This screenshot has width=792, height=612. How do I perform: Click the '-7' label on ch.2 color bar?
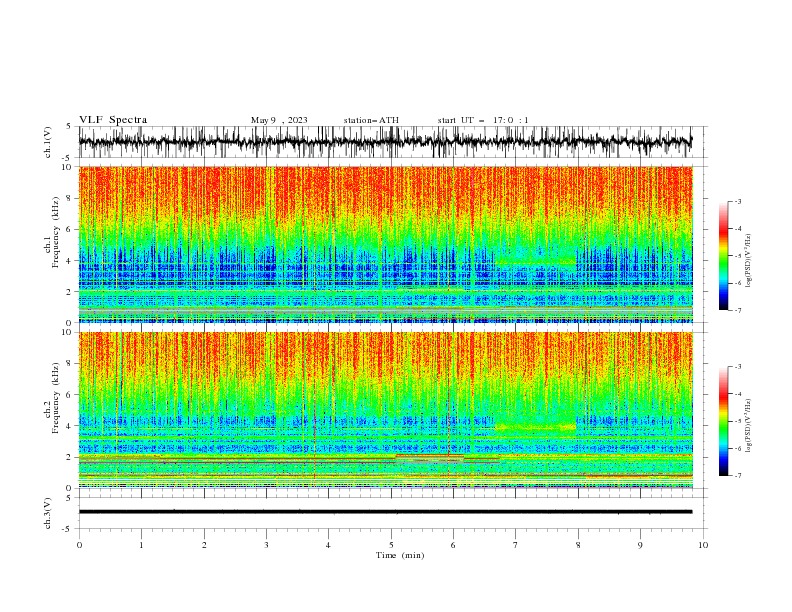pyautogui.click(x=737, y=475)
